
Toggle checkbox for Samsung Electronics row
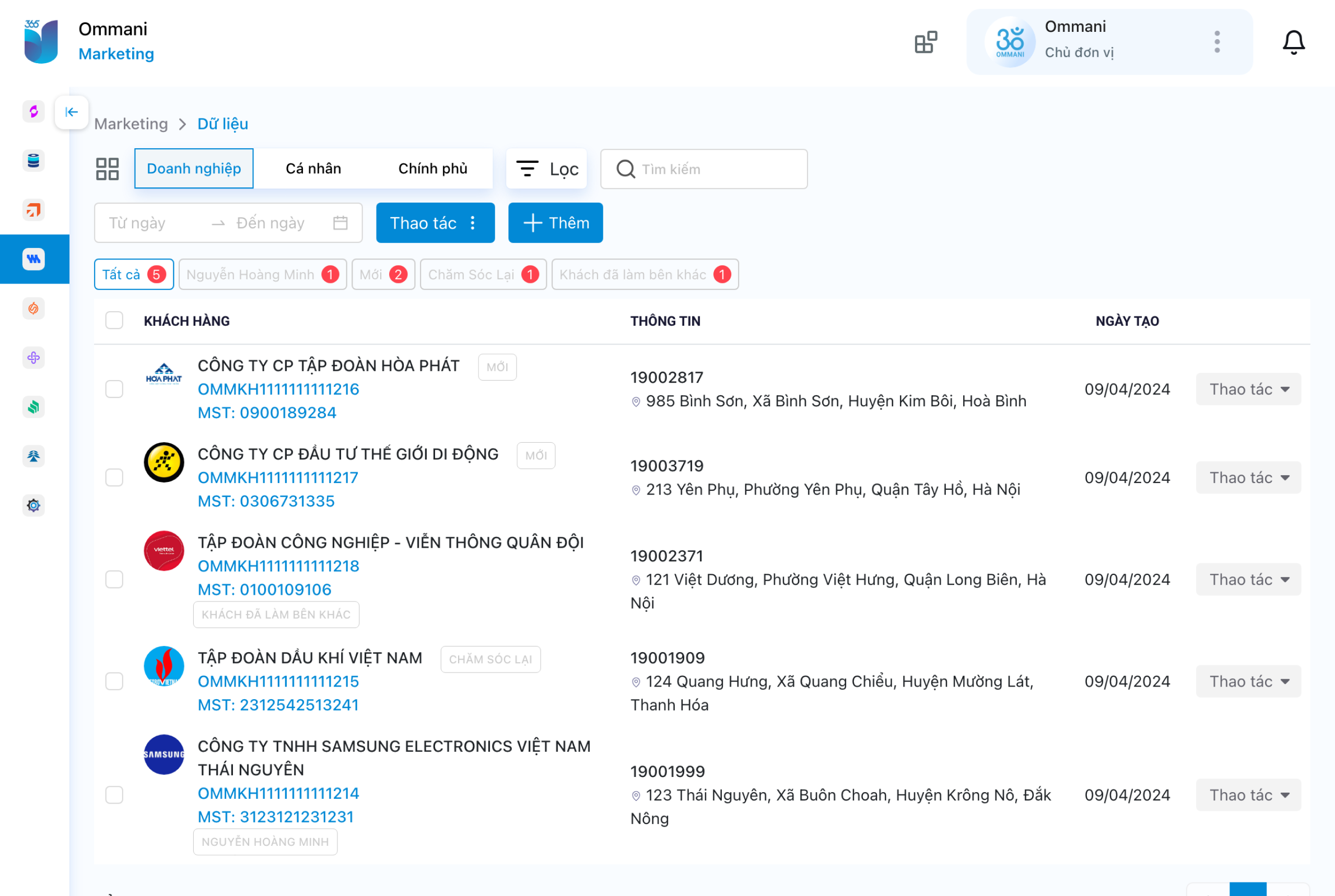pos(114,795)
